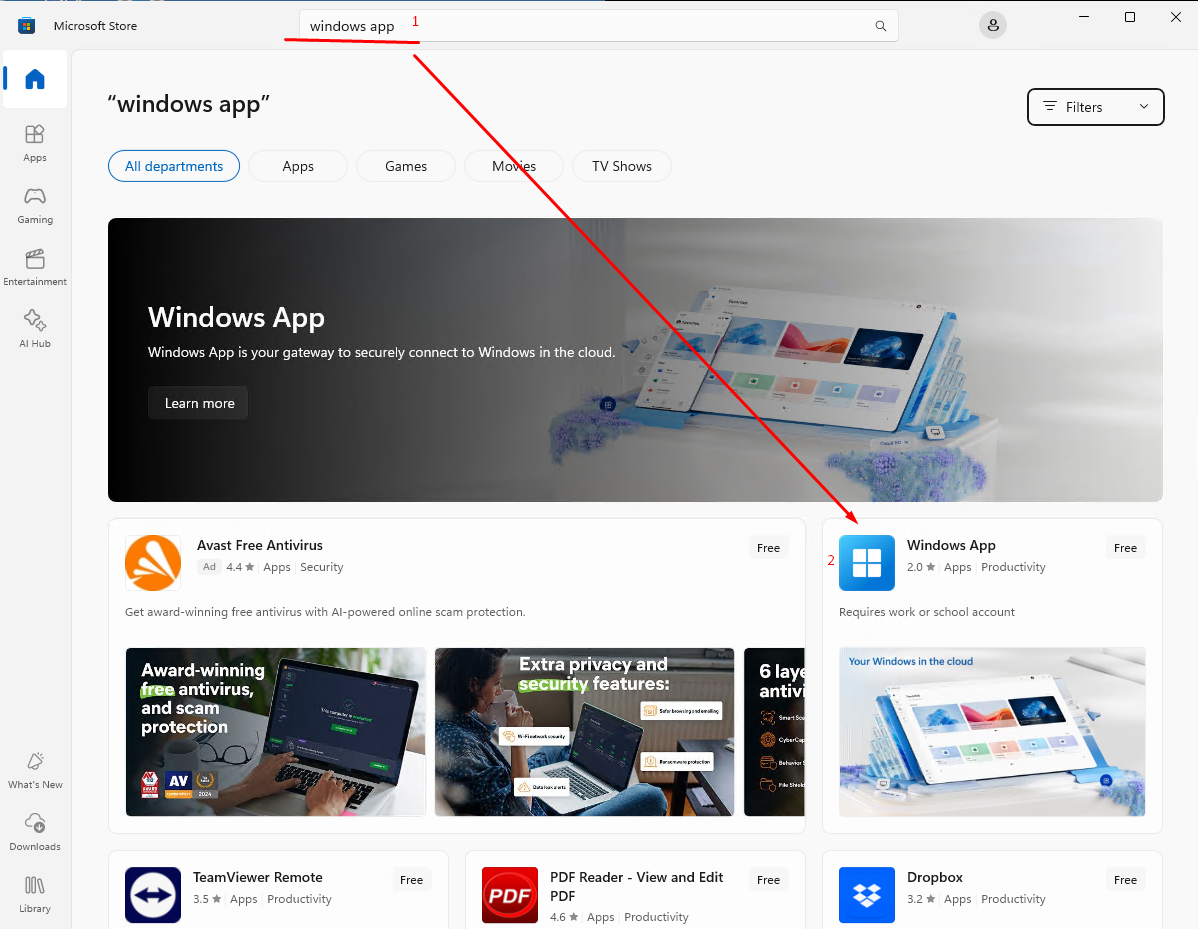The image size is (1198, 929).
Task: Click Windows App banner gateway description text
Action: pyautogui.click(x=381, y=352)
